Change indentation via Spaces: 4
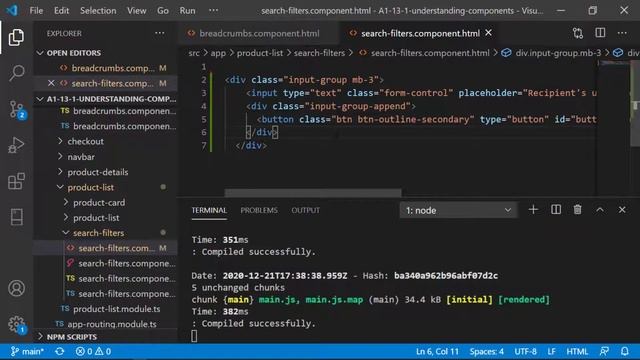The height and width of the screenshot is (360, 640). (x=487, y=351)
